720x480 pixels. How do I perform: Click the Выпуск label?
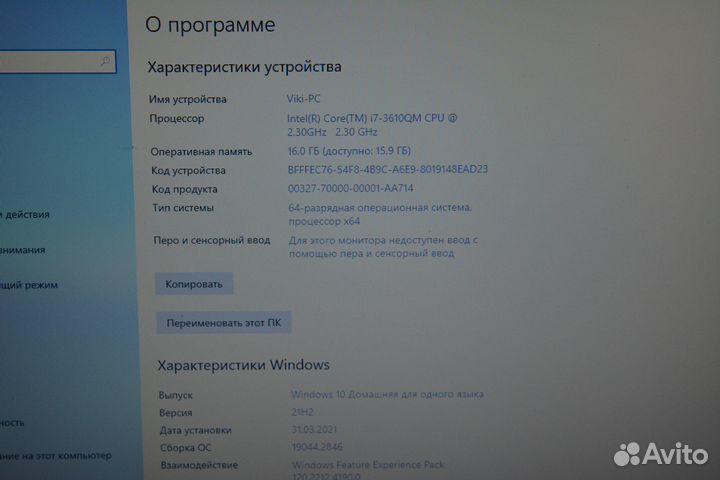click(175, 395)
